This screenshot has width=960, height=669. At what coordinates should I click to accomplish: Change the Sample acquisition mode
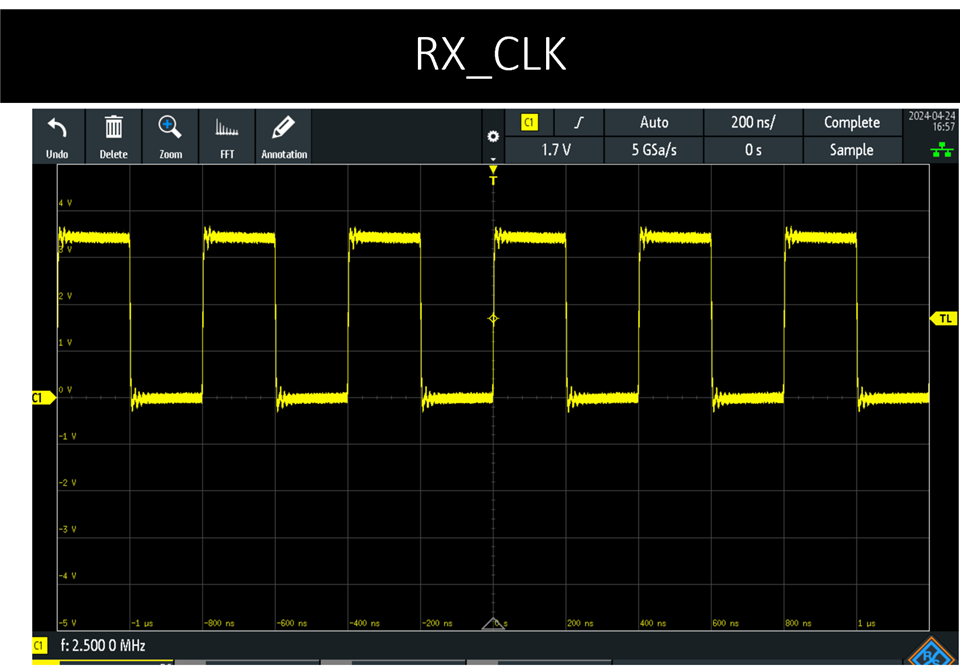tap(852, 150)
